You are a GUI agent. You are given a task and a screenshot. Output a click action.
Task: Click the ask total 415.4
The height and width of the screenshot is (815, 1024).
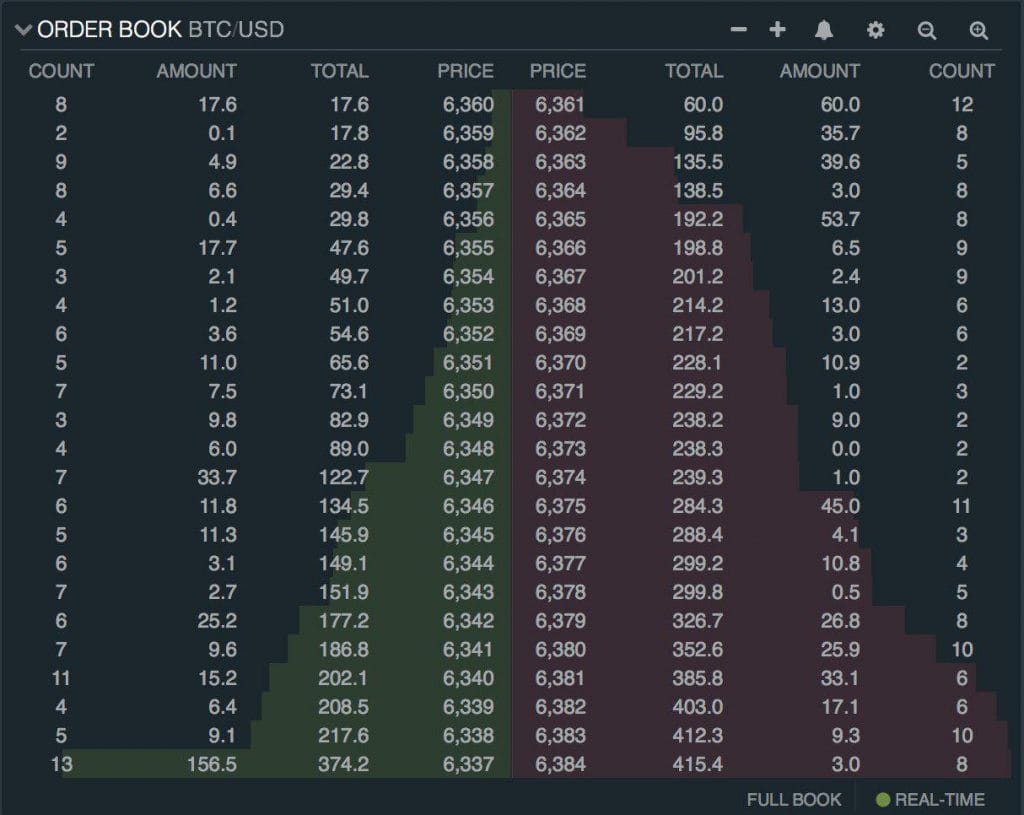coord(696,765)
